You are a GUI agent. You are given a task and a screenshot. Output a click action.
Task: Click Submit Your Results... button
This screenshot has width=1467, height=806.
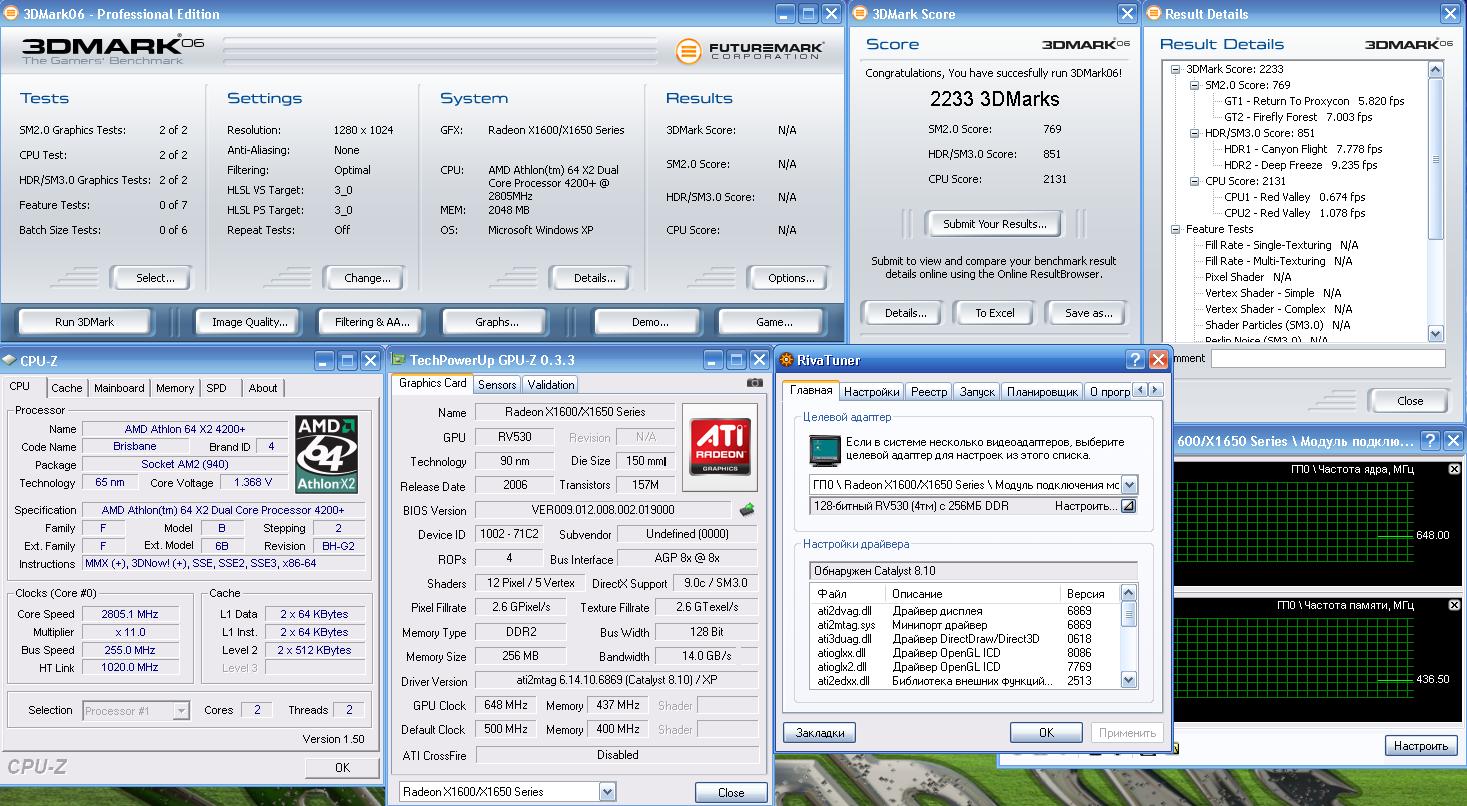pyautogui.click(x=994, y=224)
